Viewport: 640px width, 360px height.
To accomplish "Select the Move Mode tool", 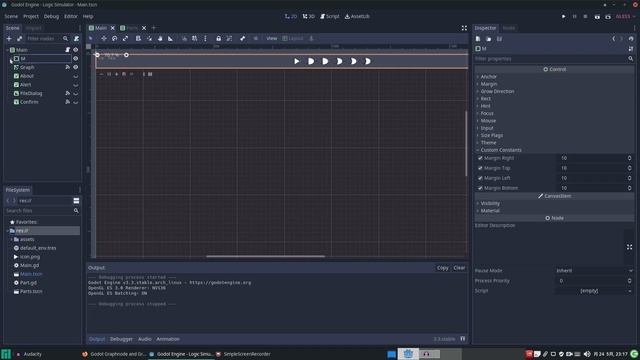I will click(104, 38).
